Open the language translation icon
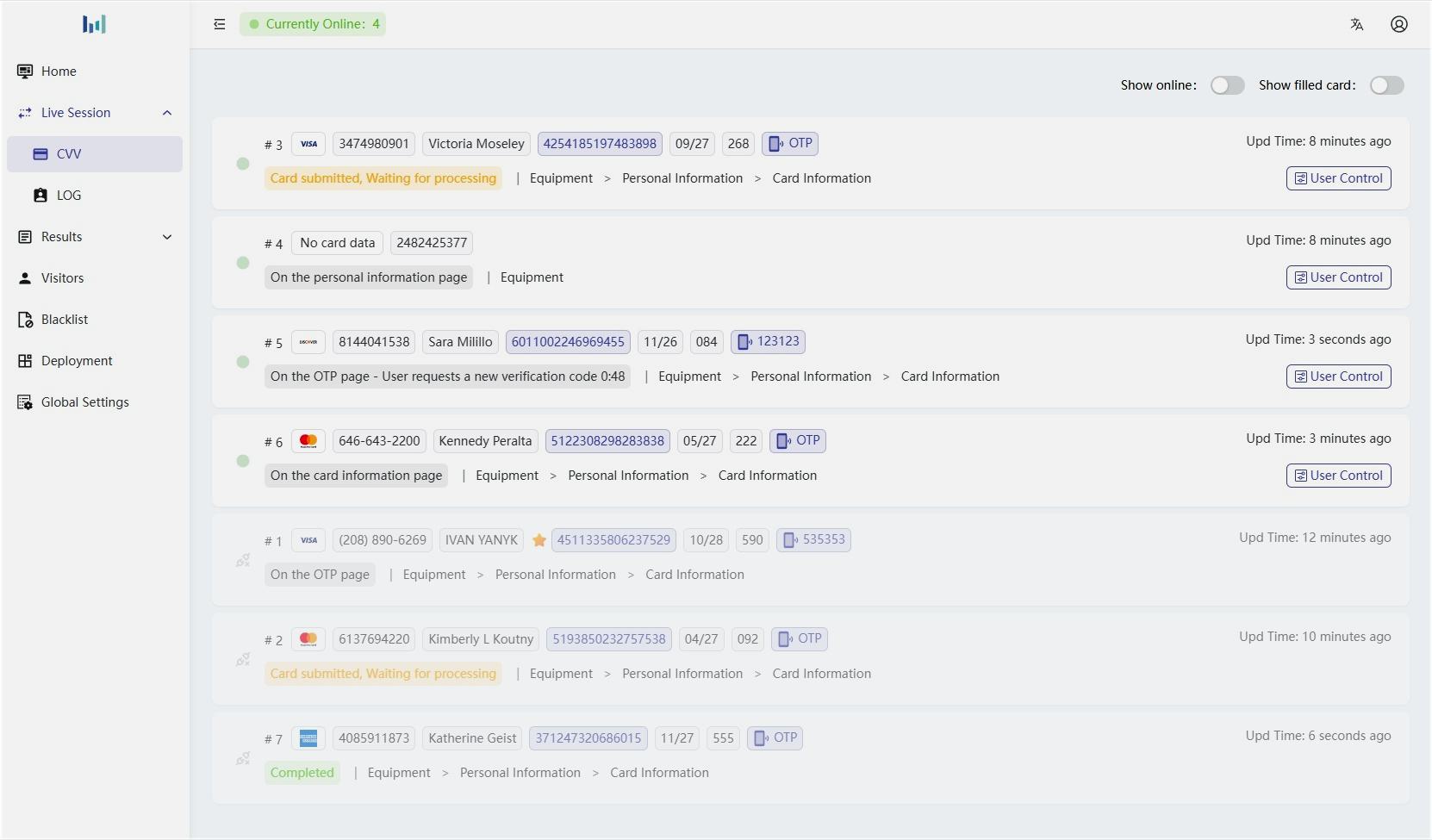The height and width of the screenshot is (840, 1432). point(1357,24)
